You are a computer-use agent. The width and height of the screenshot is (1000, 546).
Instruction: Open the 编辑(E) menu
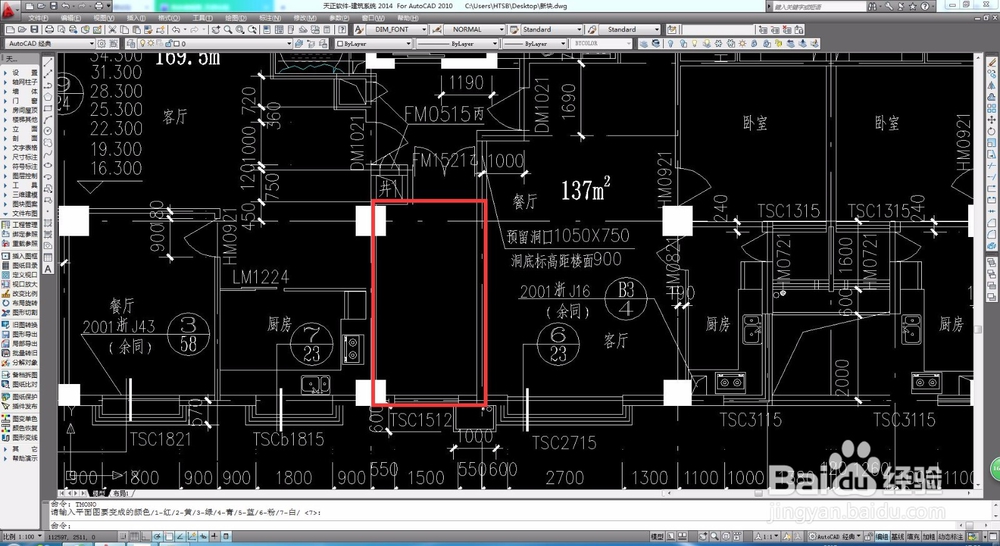(x=71, y=18)
